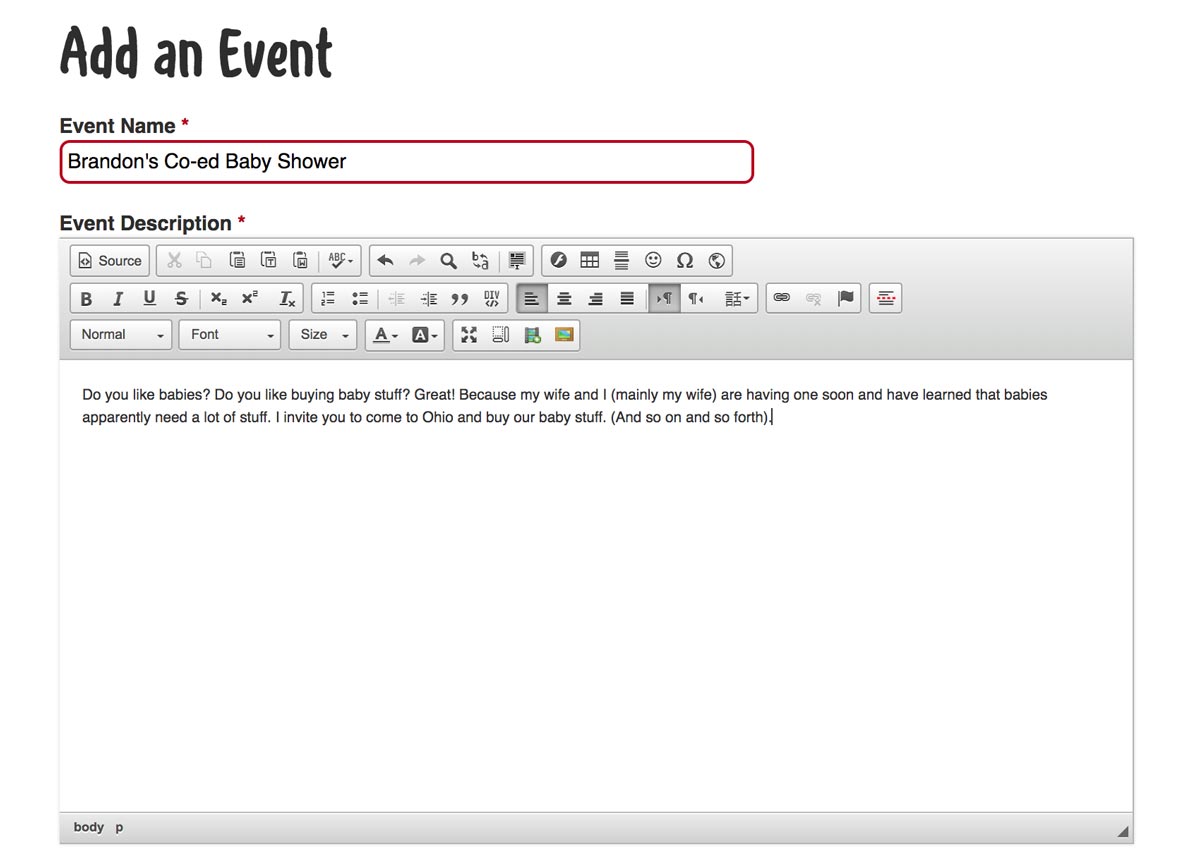Insert a block quote

pos(460,298)
